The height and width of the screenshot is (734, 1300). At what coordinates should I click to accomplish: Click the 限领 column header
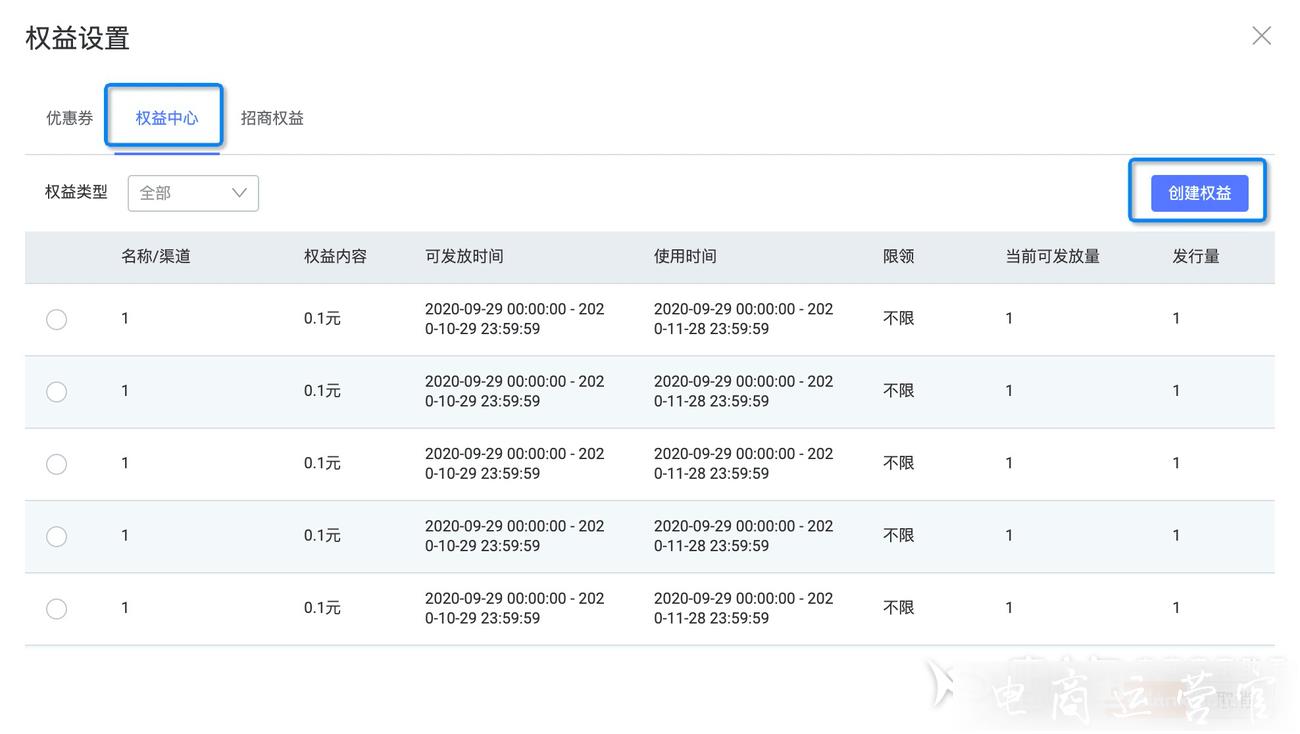point(898,257)
